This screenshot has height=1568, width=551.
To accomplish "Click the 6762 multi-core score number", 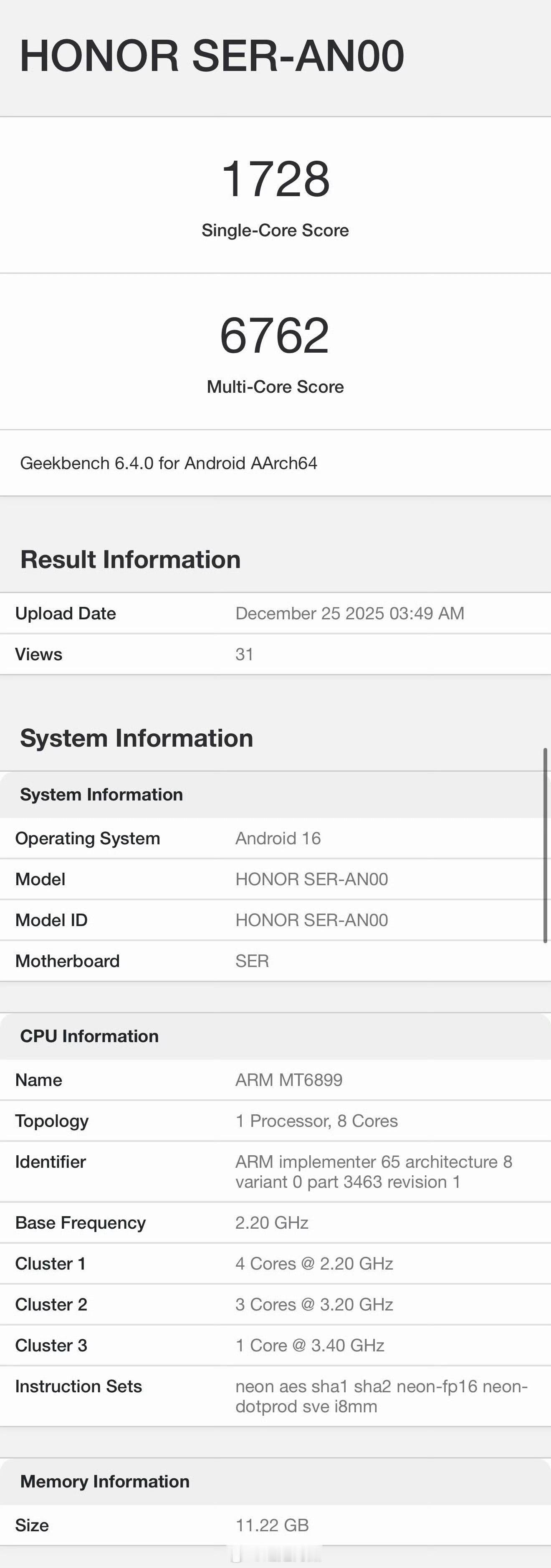I will pos(275,336).
